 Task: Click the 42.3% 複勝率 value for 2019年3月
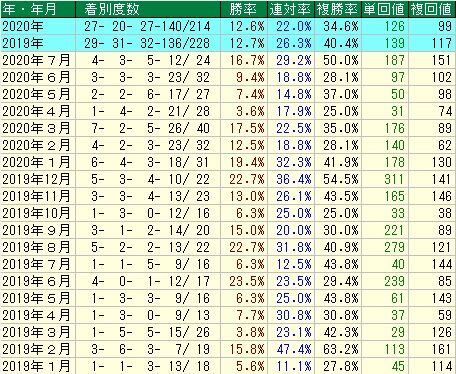coord(341,332)
